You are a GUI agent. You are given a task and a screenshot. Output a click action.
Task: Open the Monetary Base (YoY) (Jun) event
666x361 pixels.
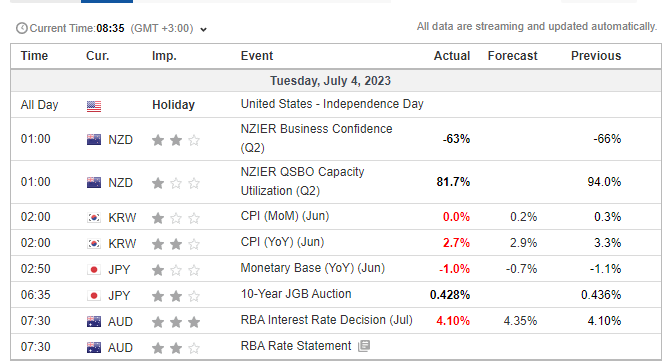pyautogui.click(x=313, y=268)
